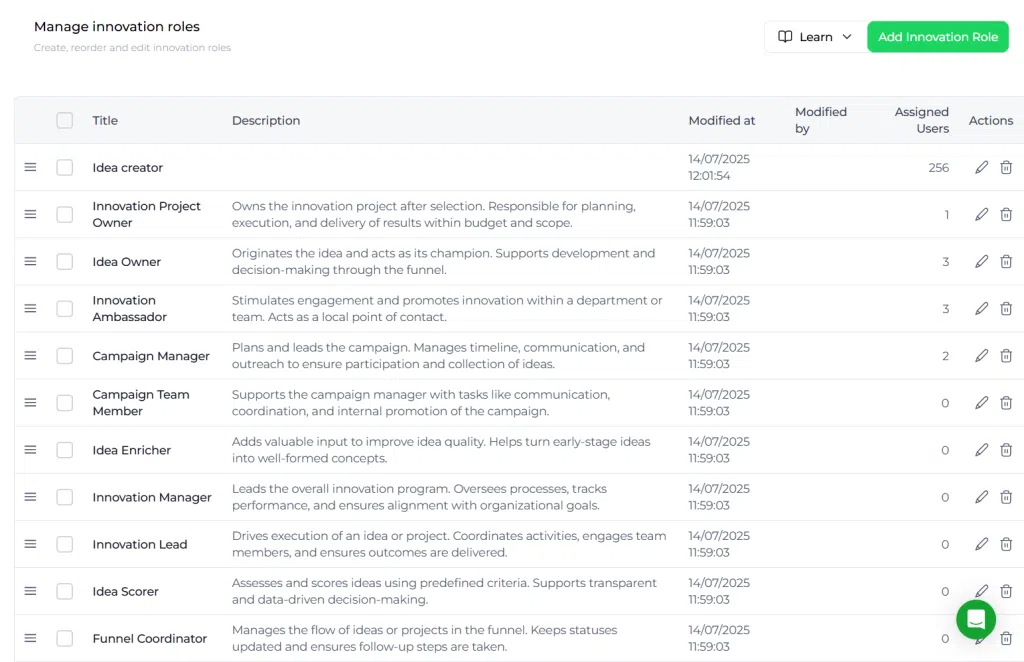
Task: Delete the Innovation Project Owner role
Action: click(1006, 214)
